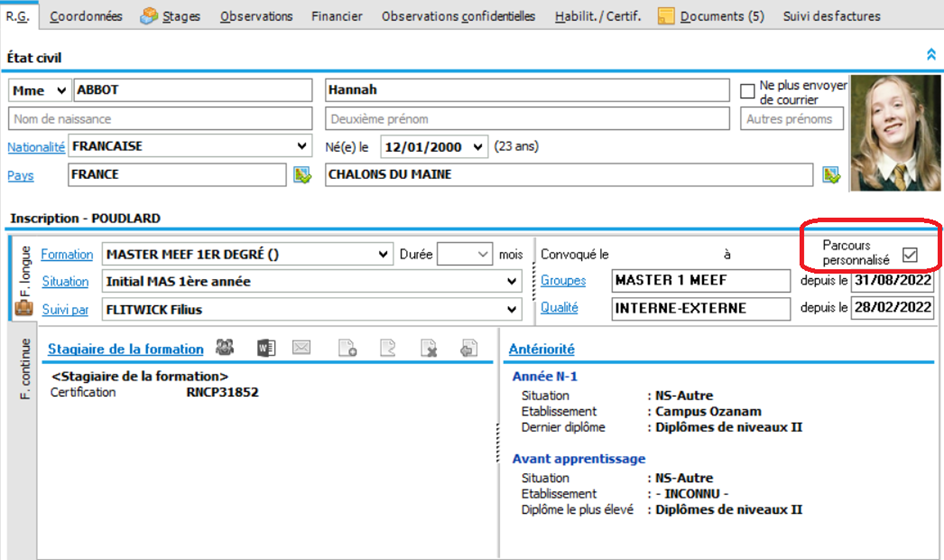The height and width of the screenshot is (560, 944).
Task: Click the briefcase icon beside Suivi par
Action: [x=23, y=309]
